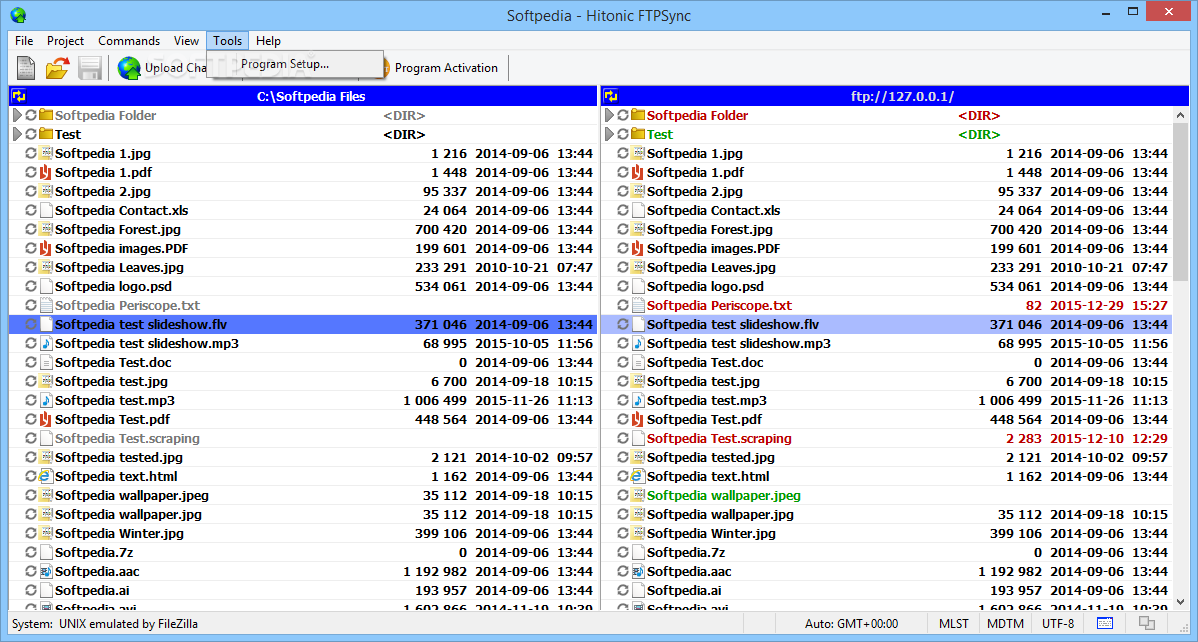This screenshot has height=642, width=1198.
Task: Select local file Softpedia Leaves.jpg
Action: (x=303, y=268)
